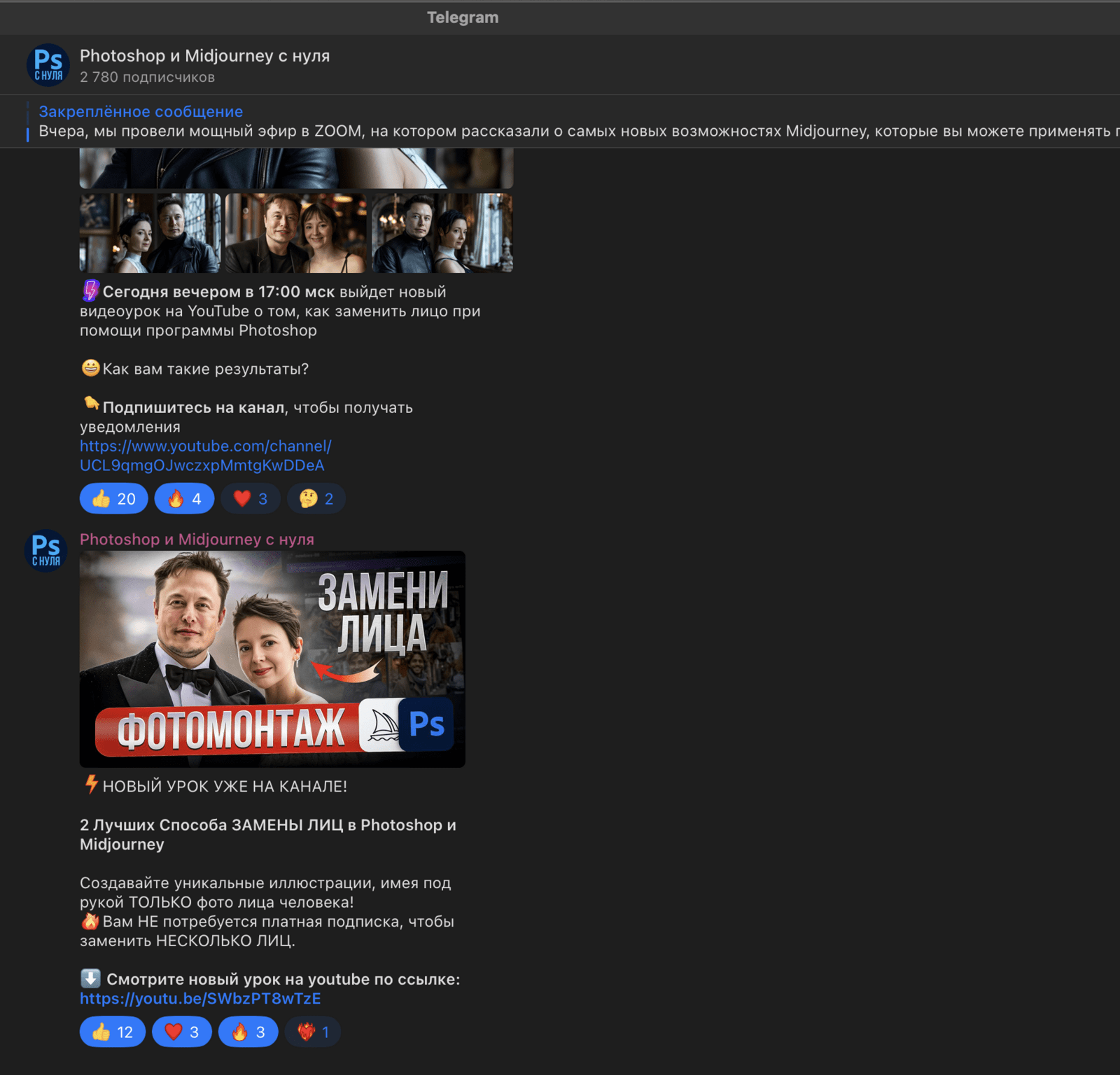Open the pinned message 'Закреплённое сообщение'
This screenshot has width=1120, height=1075.
point(141,111)
